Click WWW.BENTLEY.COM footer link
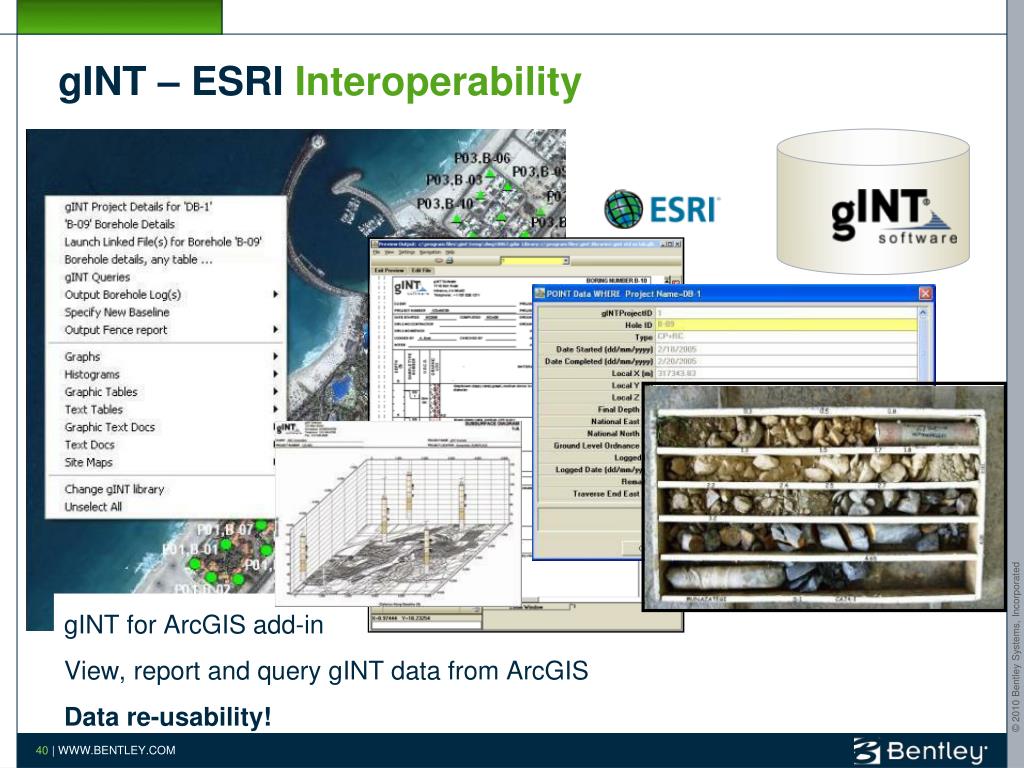 pos(116,750)
